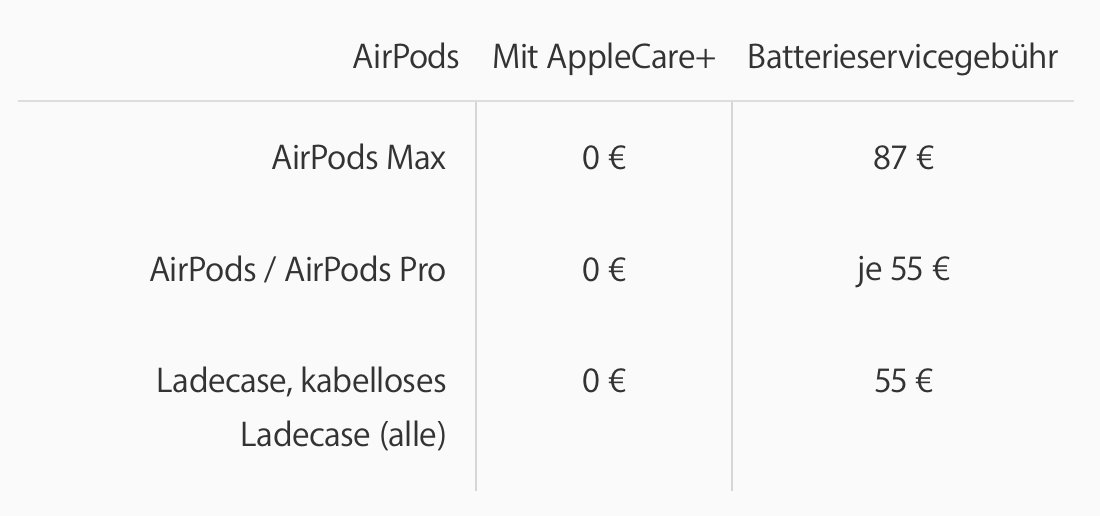Select the je 55 € battery fee cell
Image resolution: width=1100 pixels, height=516 pixels.
pyautogui.click(x=903, y=270)
